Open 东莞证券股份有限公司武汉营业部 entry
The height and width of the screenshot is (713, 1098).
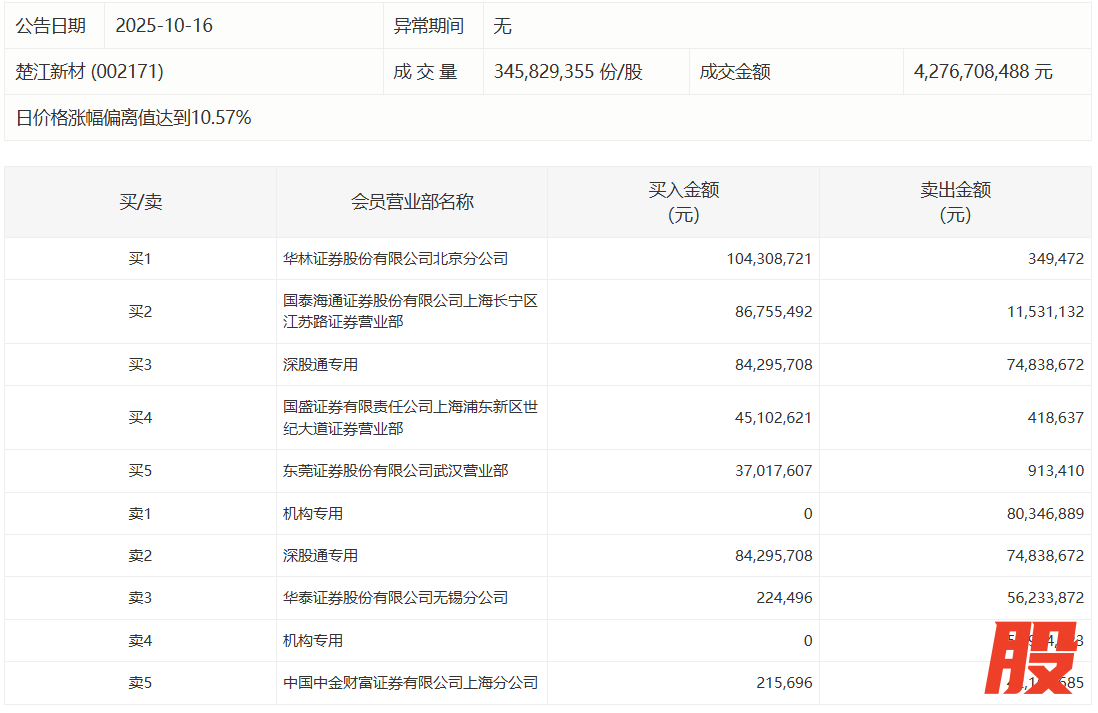(395, 470)
